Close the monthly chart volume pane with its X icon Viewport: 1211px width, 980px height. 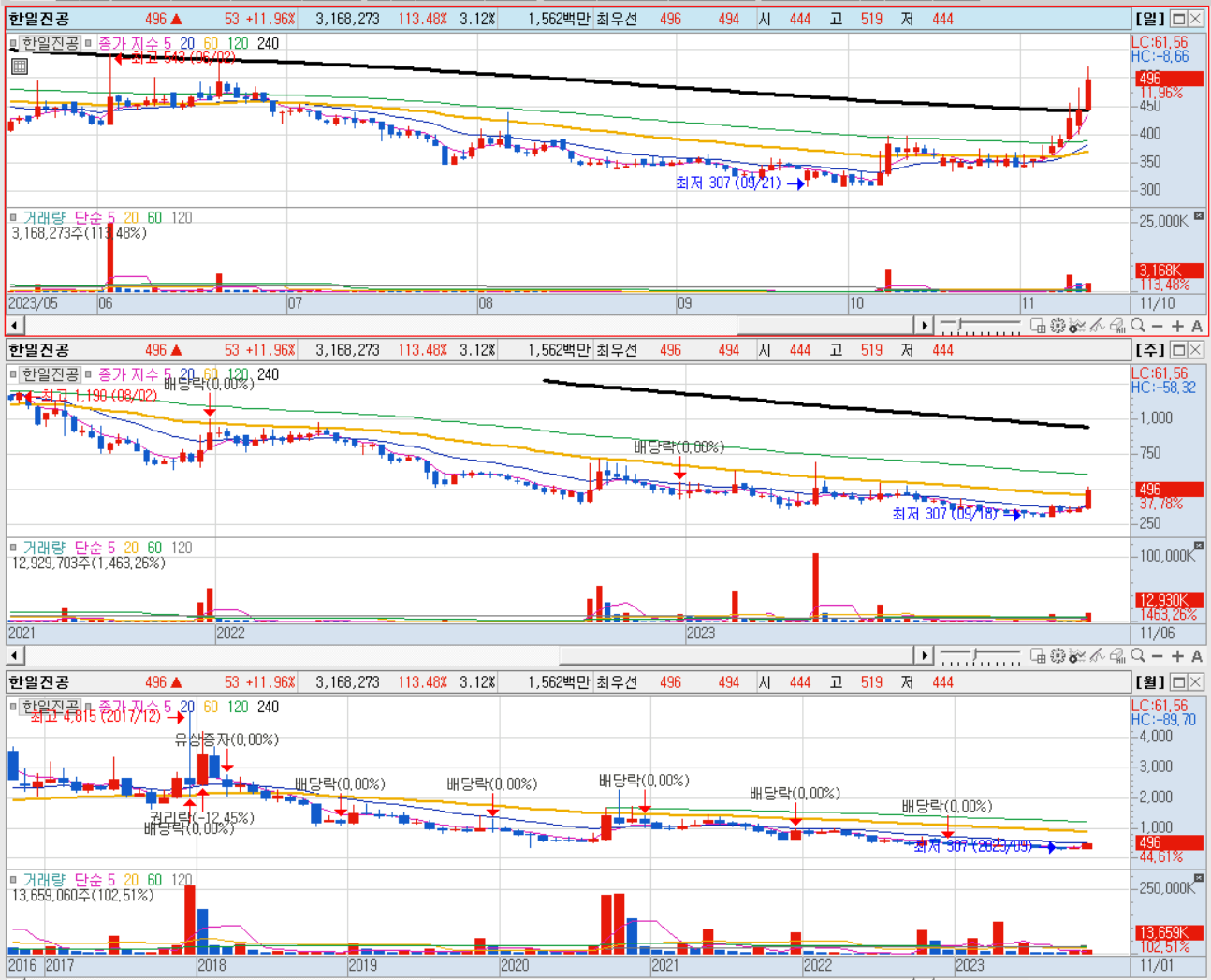1199,879
